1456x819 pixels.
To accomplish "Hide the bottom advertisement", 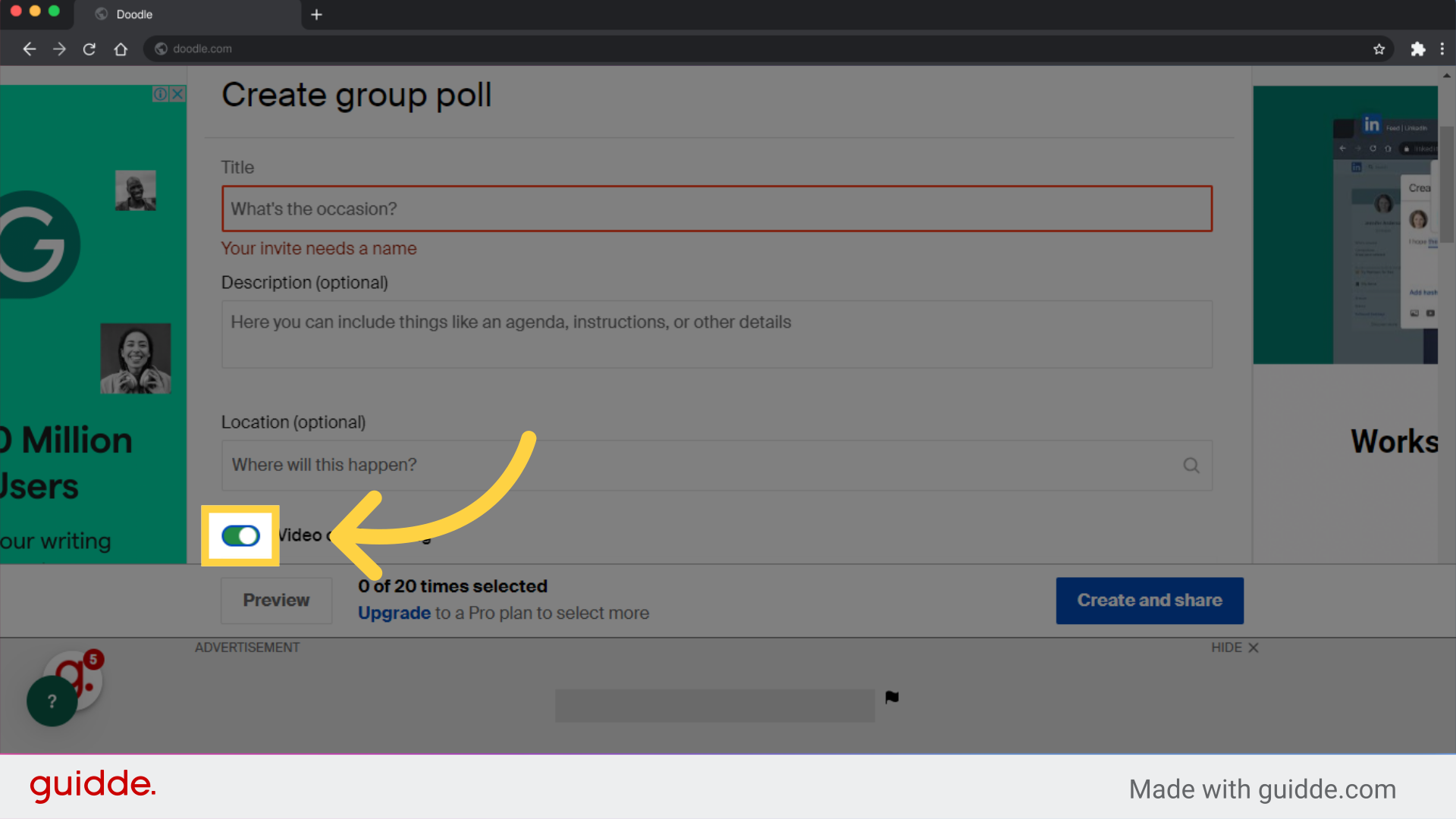I will pos(1234,648).
